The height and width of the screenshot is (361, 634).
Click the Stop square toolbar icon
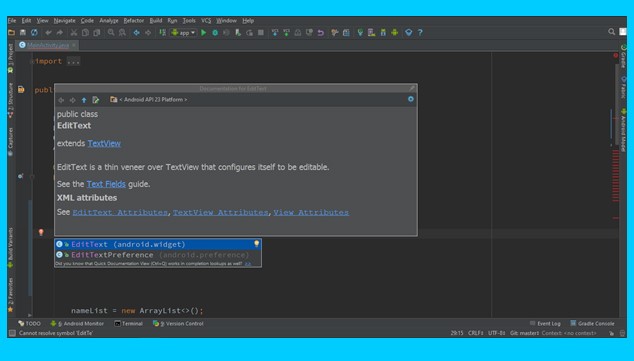[261, 32]
